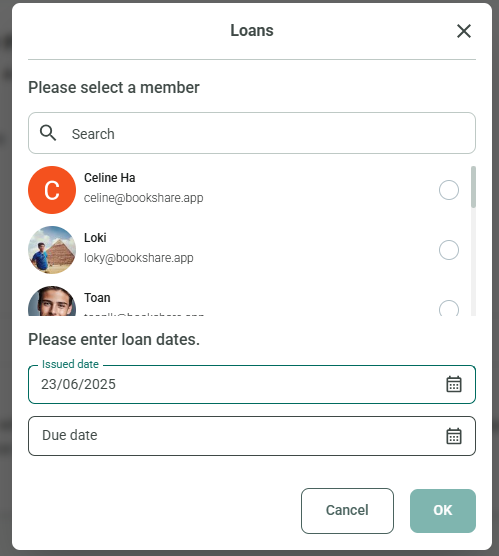499x556 pixels.
Task: Click the member list scrollbar thumb
Action: coord(473,187)
